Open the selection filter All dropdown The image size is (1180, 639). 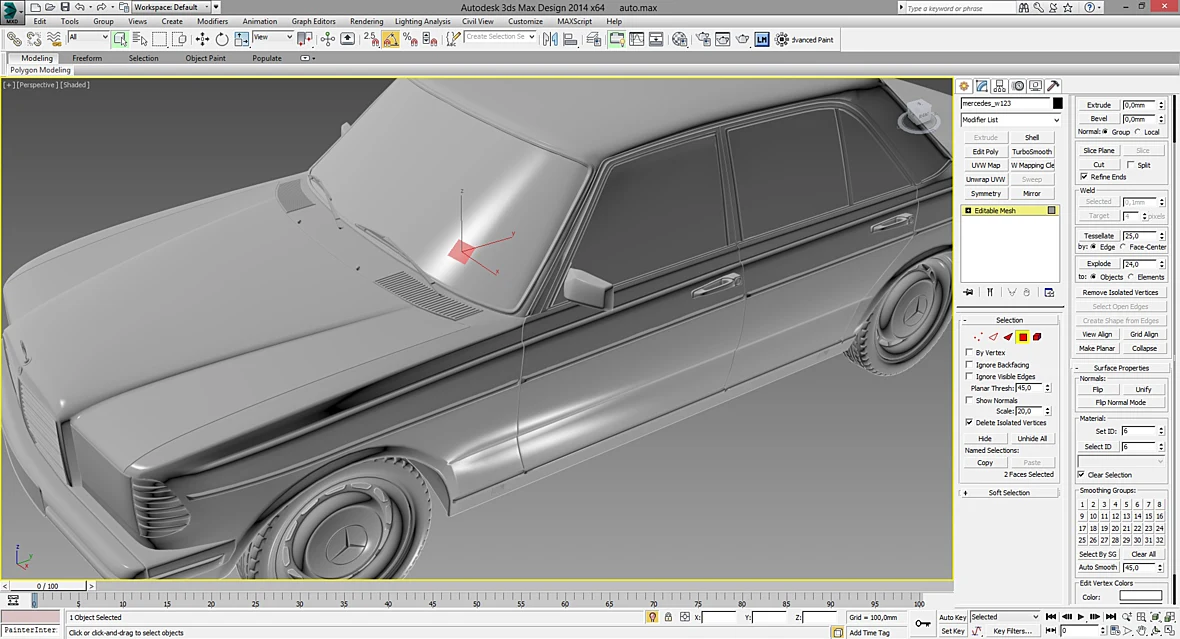[88, 37]
